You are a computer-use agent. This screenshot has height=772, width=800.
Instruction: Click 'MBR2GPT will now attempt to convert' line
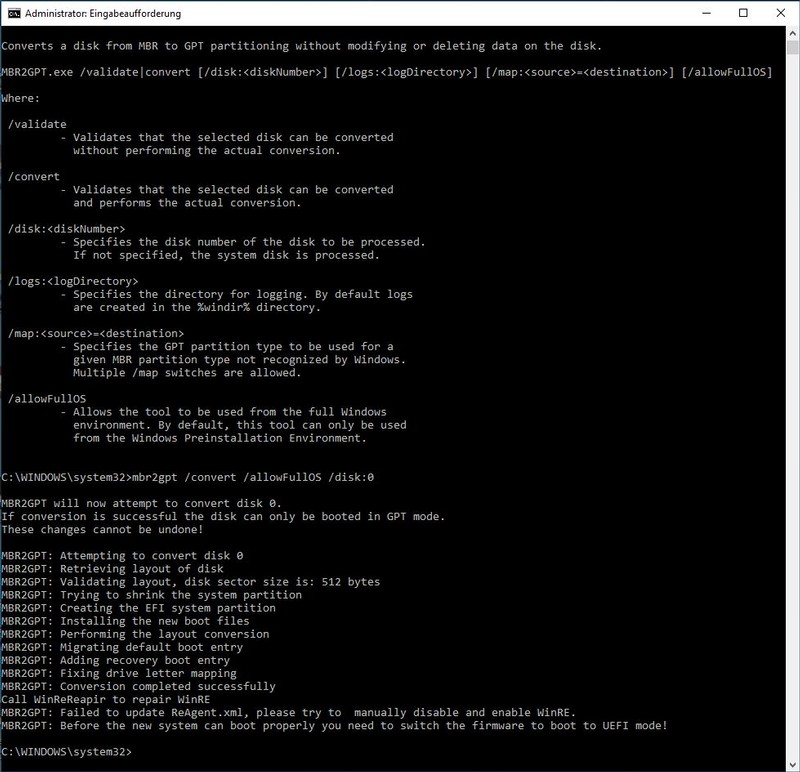click(x=141, y=503)
